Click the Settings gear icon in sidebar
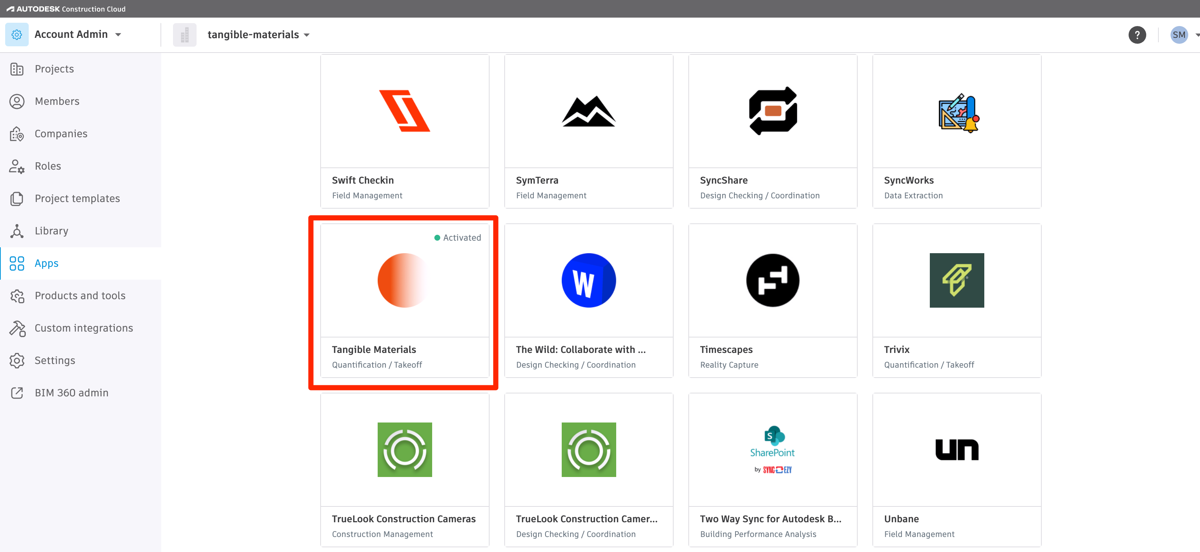The height and width of the screenshot is (552, 1200). (17, 360)
